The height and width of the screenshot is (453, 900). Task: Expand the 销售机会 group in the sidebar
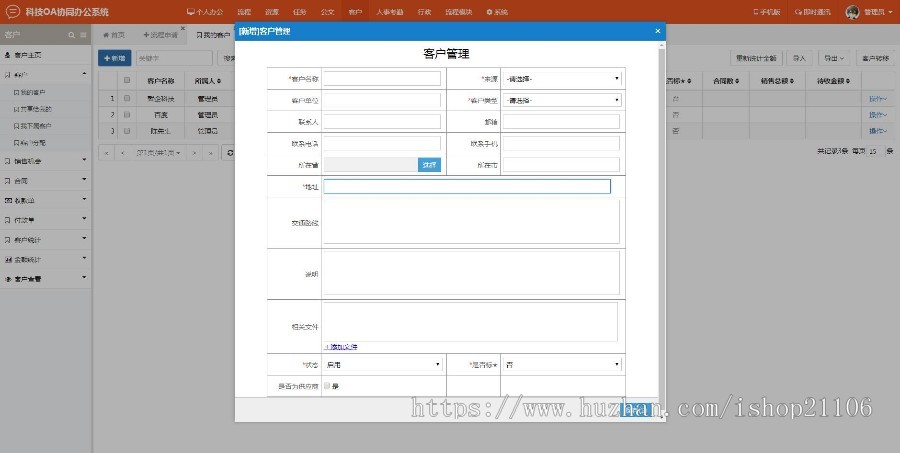pyautogui.click(x=45, y=161)
